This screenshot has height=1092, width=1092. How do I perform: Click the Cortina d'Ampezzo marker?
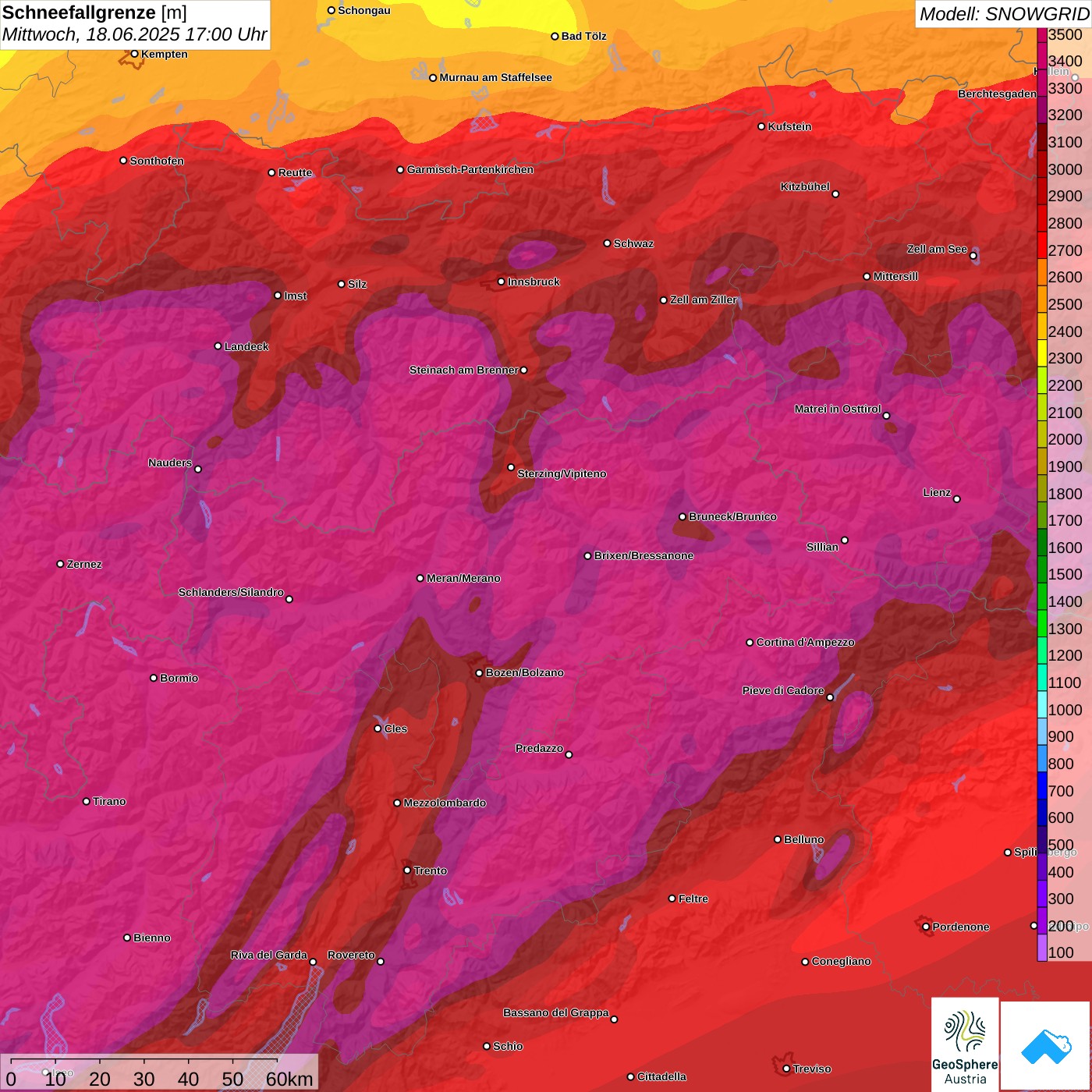pos(750,643)
